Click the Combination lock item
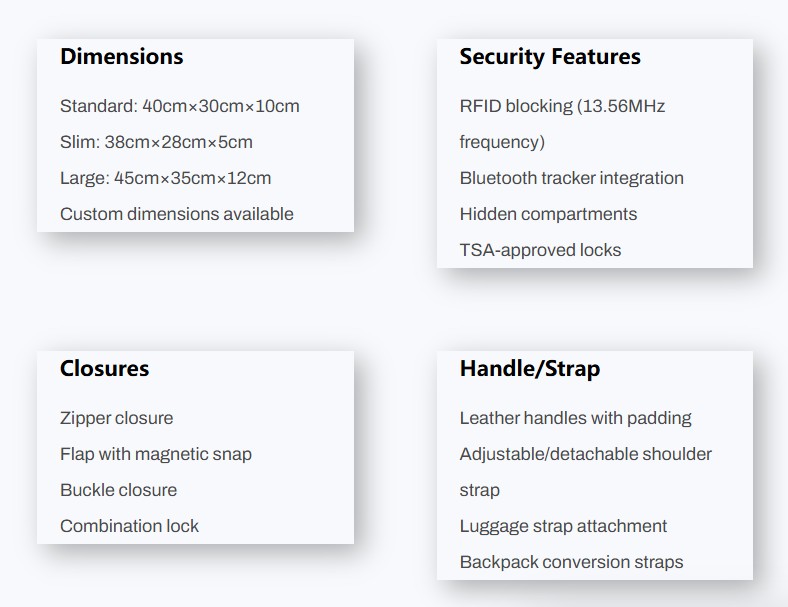788x607 pixels. coord(129,526)
